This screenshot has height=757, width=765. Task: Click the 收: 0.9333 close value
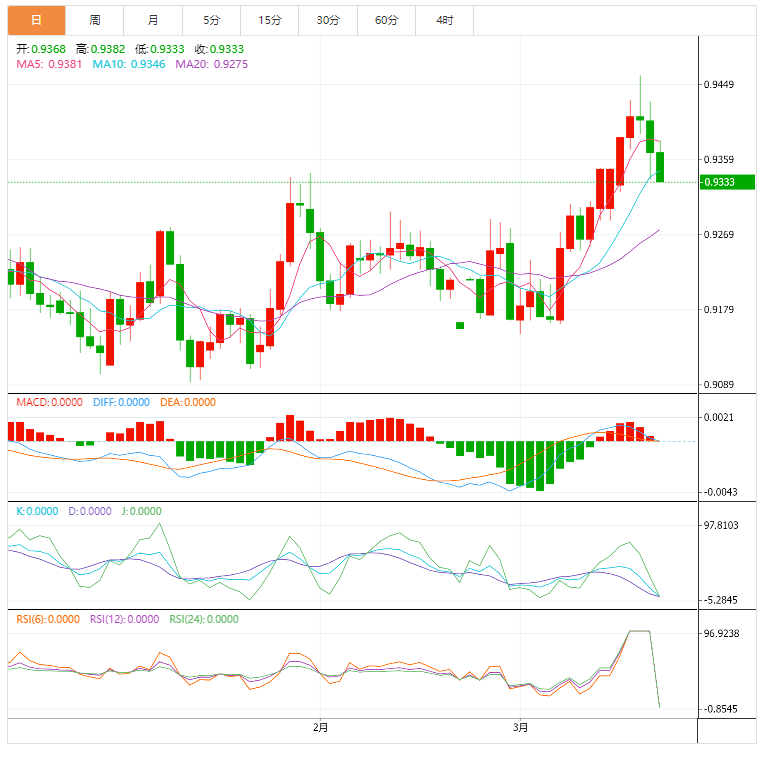[x=220, y=49]
